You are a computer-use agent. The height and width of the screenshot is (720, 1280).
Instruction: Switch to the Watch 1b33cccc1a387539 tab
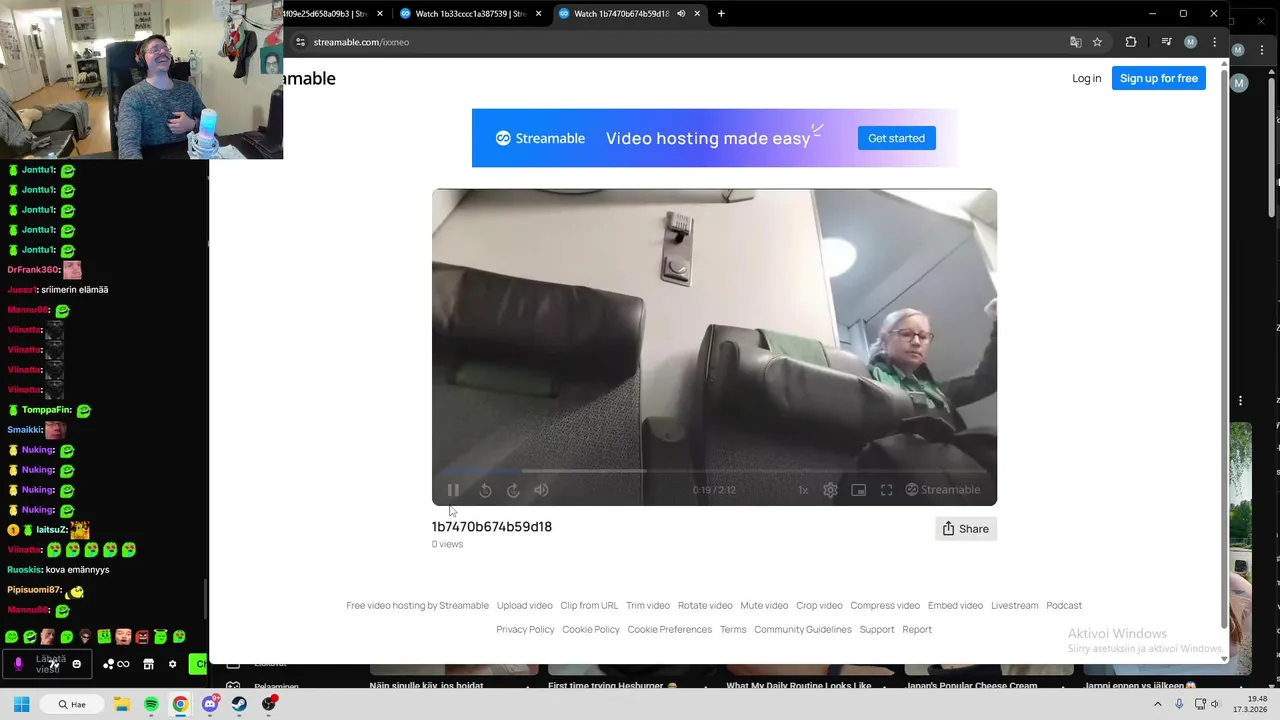(x=470, y=14)
